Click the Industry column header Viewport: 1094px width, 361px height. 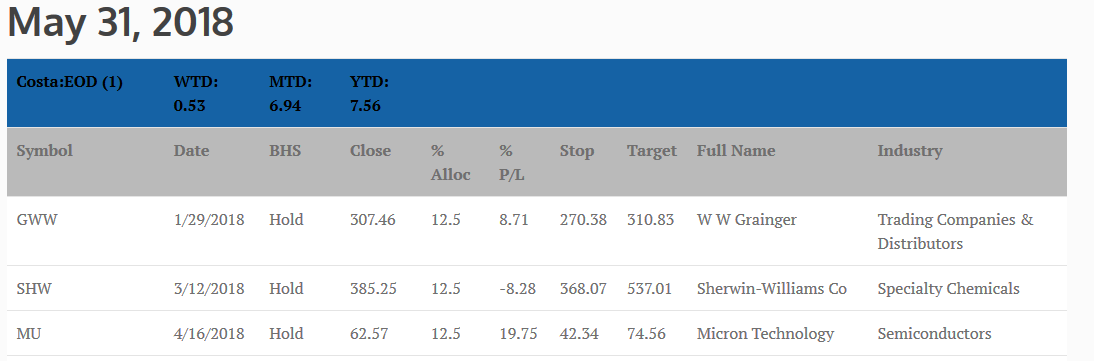pyautogui.click(x=910, y=151)
